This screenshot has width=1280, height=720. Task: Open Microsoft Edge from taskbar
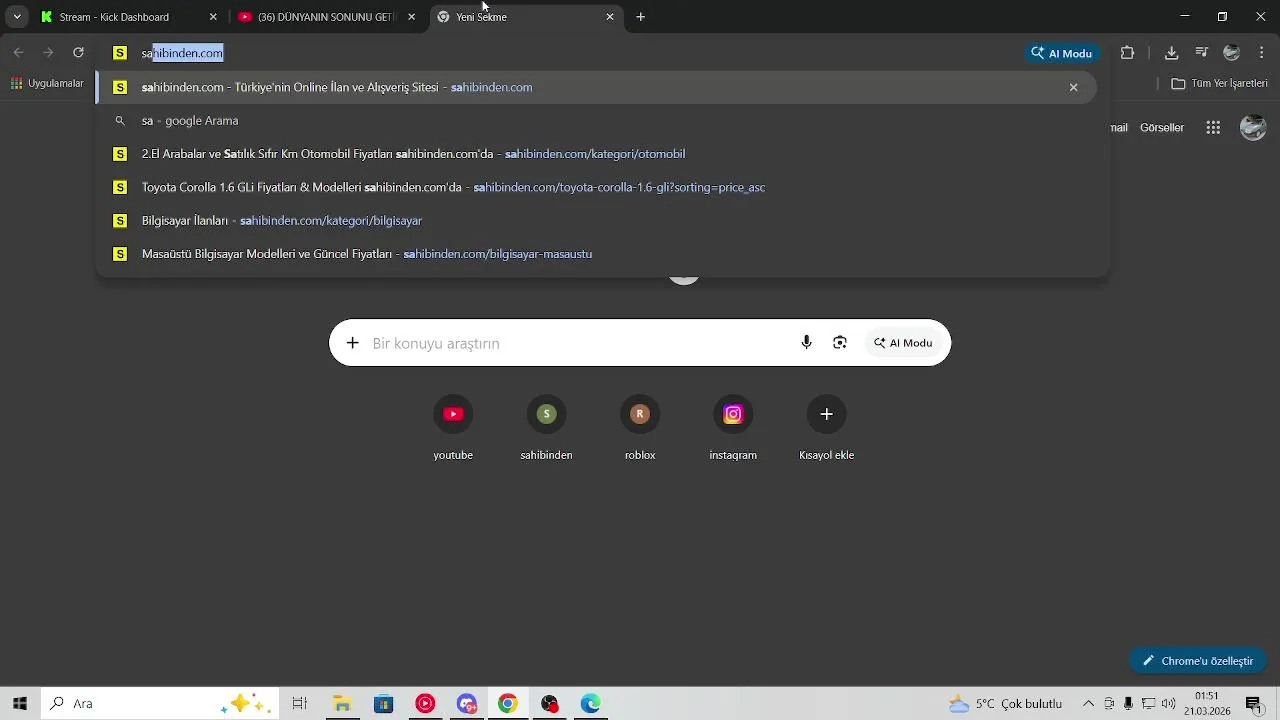pos(591,704)
